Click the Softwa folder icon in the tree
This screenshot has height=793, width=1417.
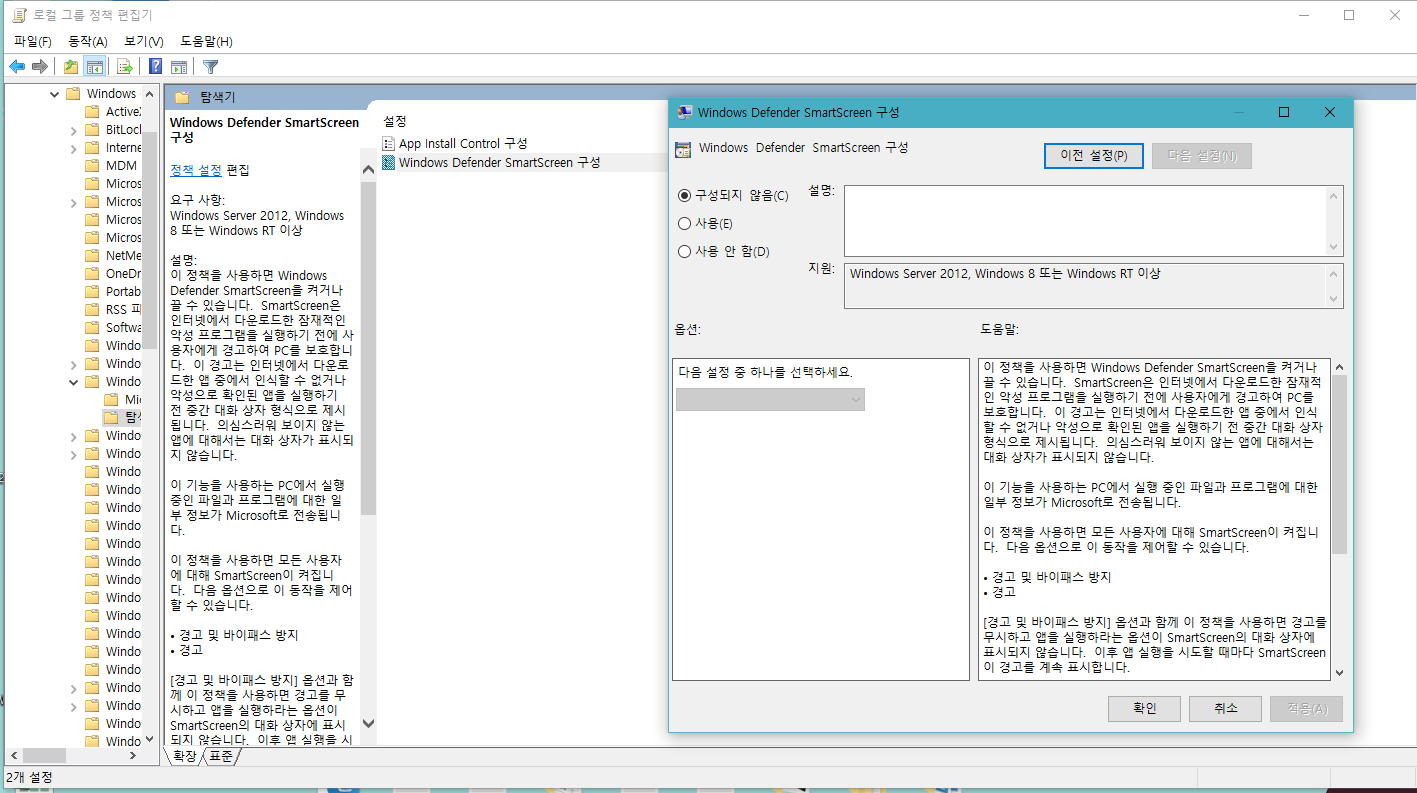click(x=93, y=328)
